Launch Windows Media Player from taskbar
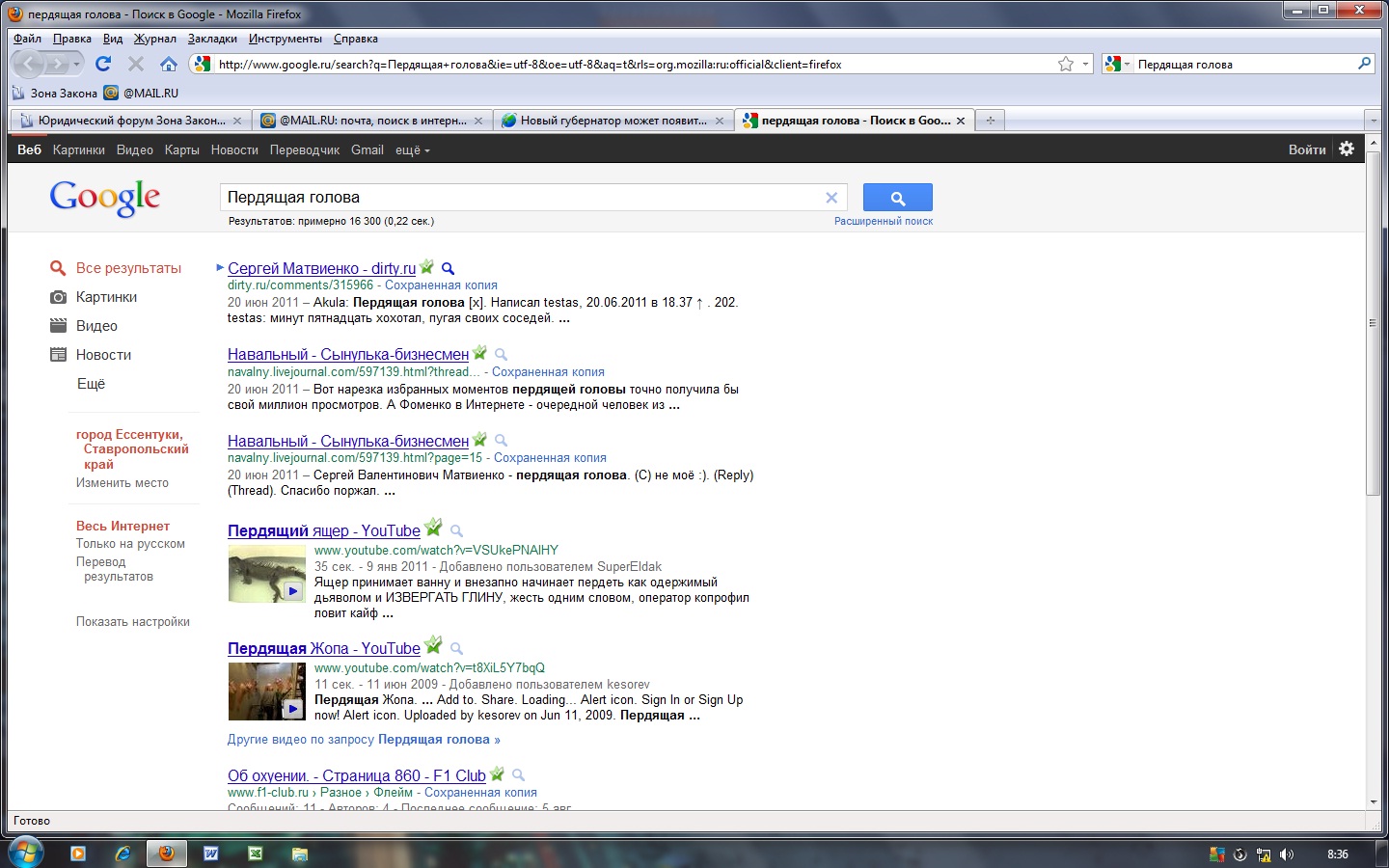 pos(78,854)
